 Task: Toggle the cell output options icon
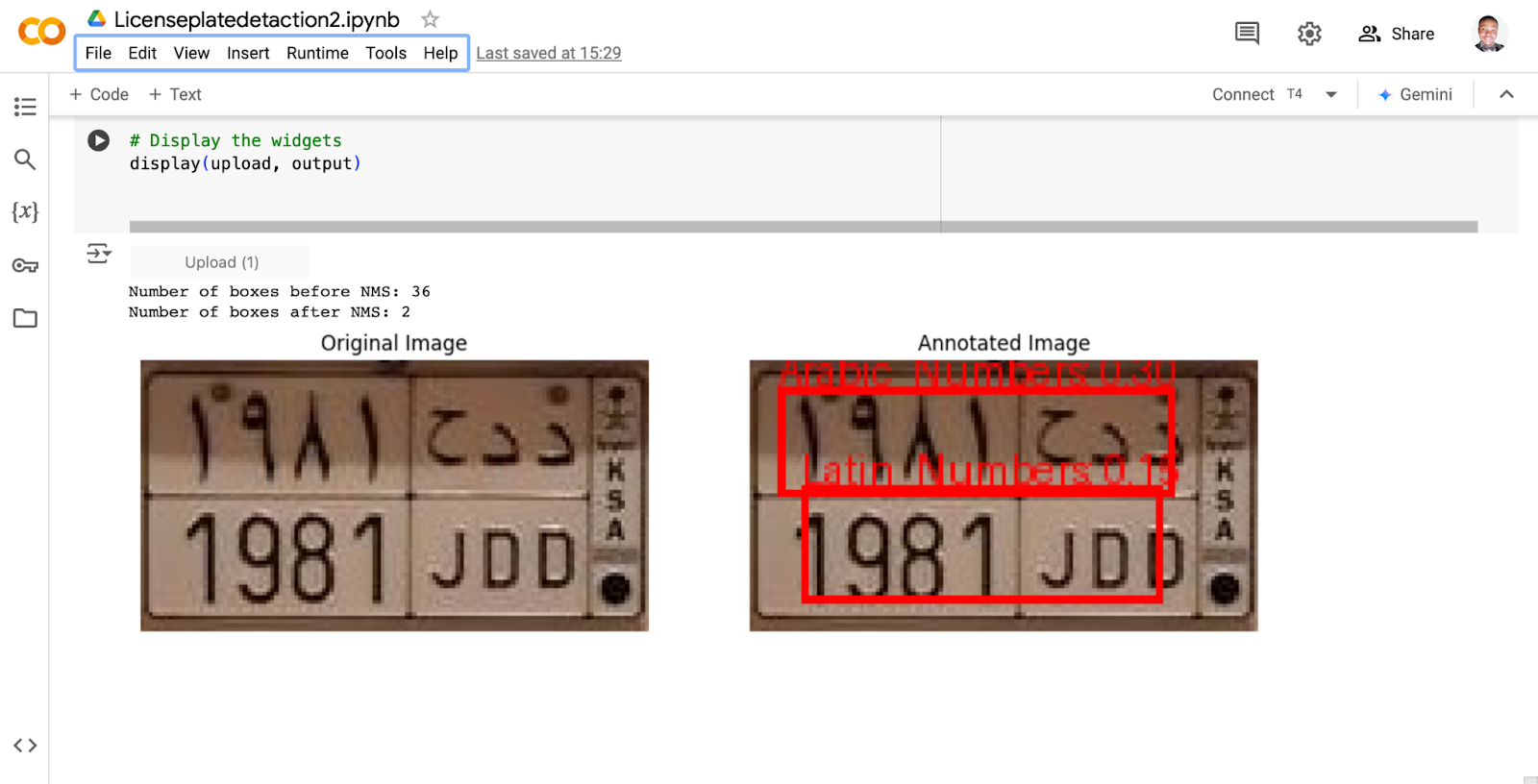pos(98,254)
